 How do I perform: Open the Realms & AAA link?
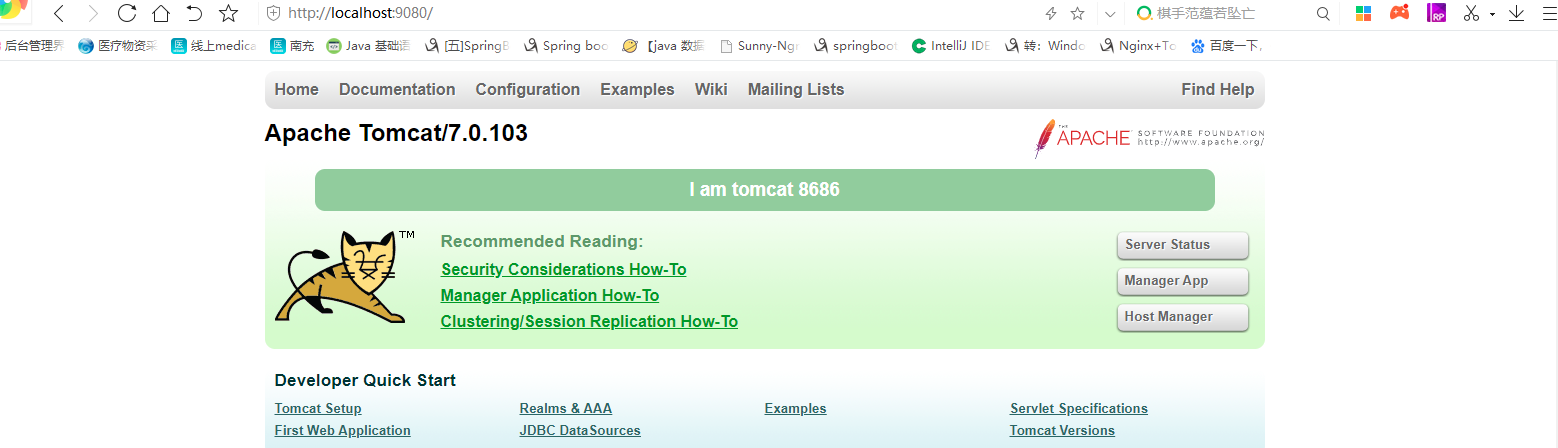(566, 408)
